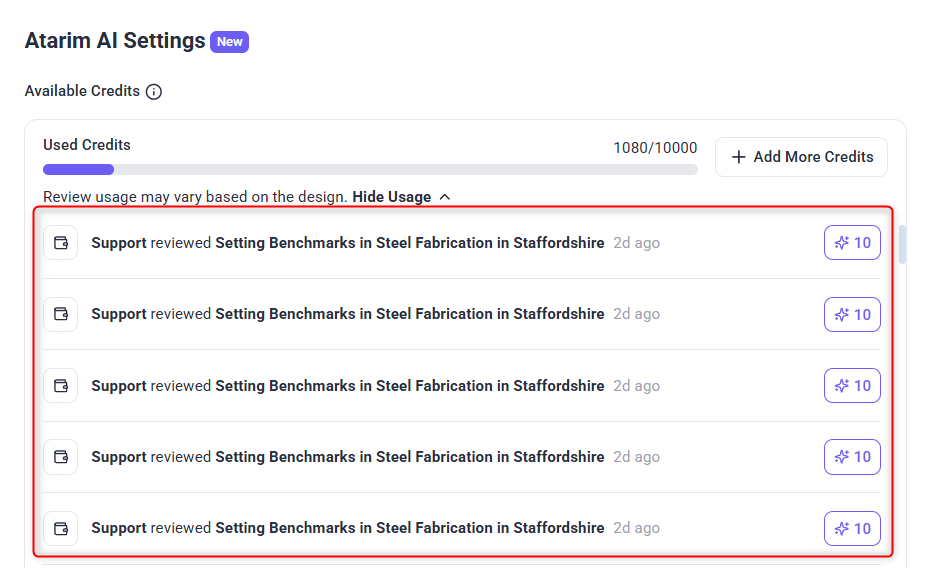Collapse usage list with Hide Usage
938x568 pixels.
point(391,197)
